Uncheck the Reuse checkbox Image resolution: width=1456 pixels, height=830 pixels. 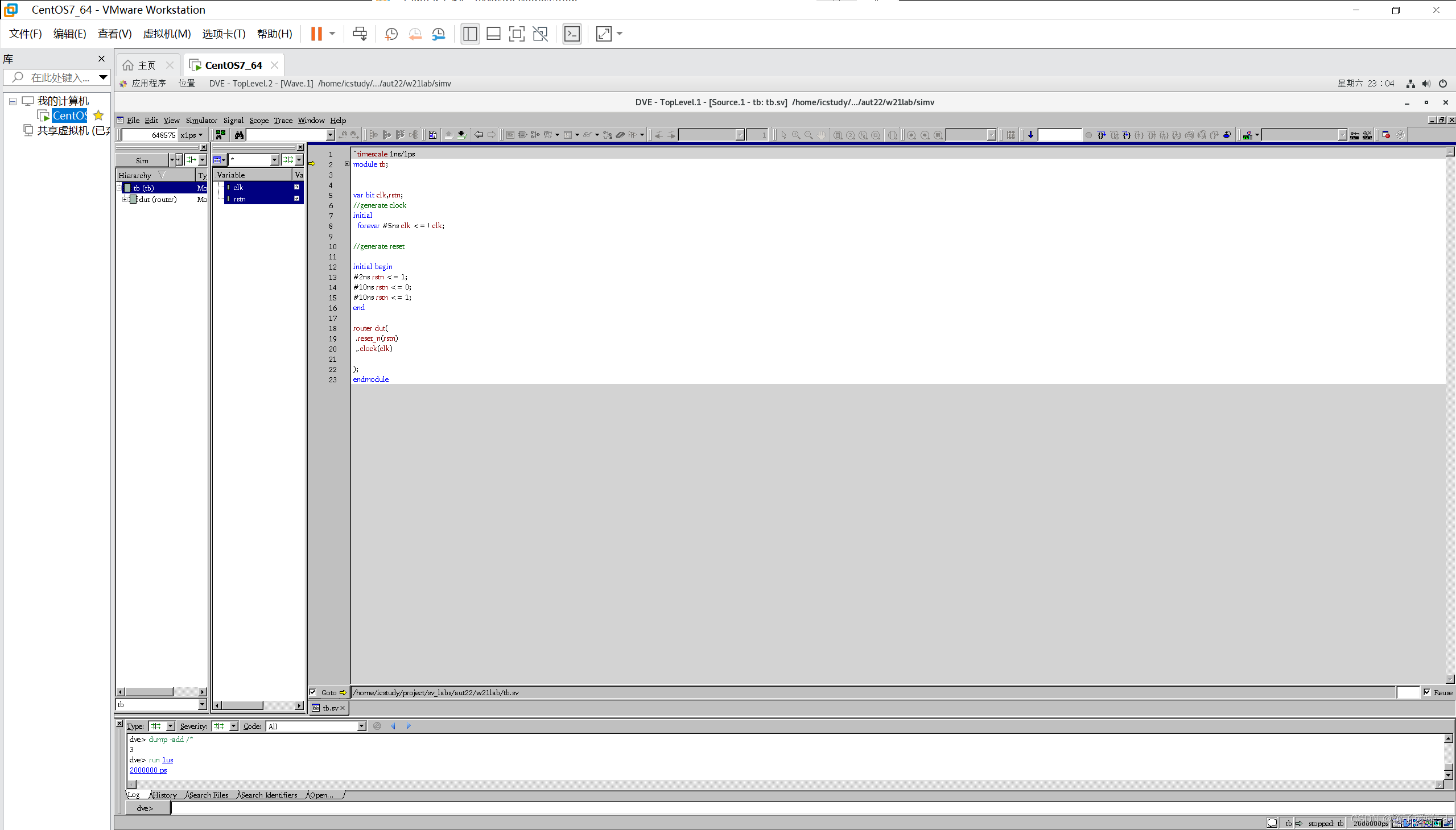[x=1427, y=692]
